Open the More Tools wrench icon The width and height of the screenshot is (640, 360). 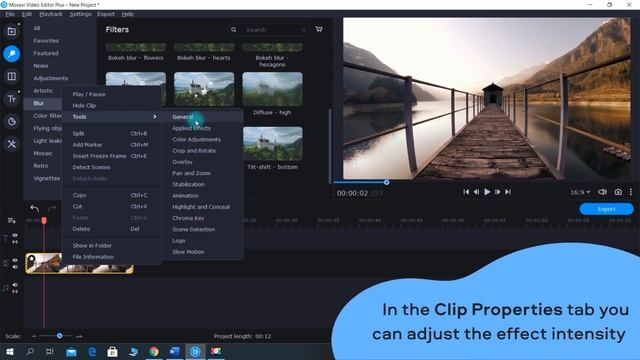(11, 144)
